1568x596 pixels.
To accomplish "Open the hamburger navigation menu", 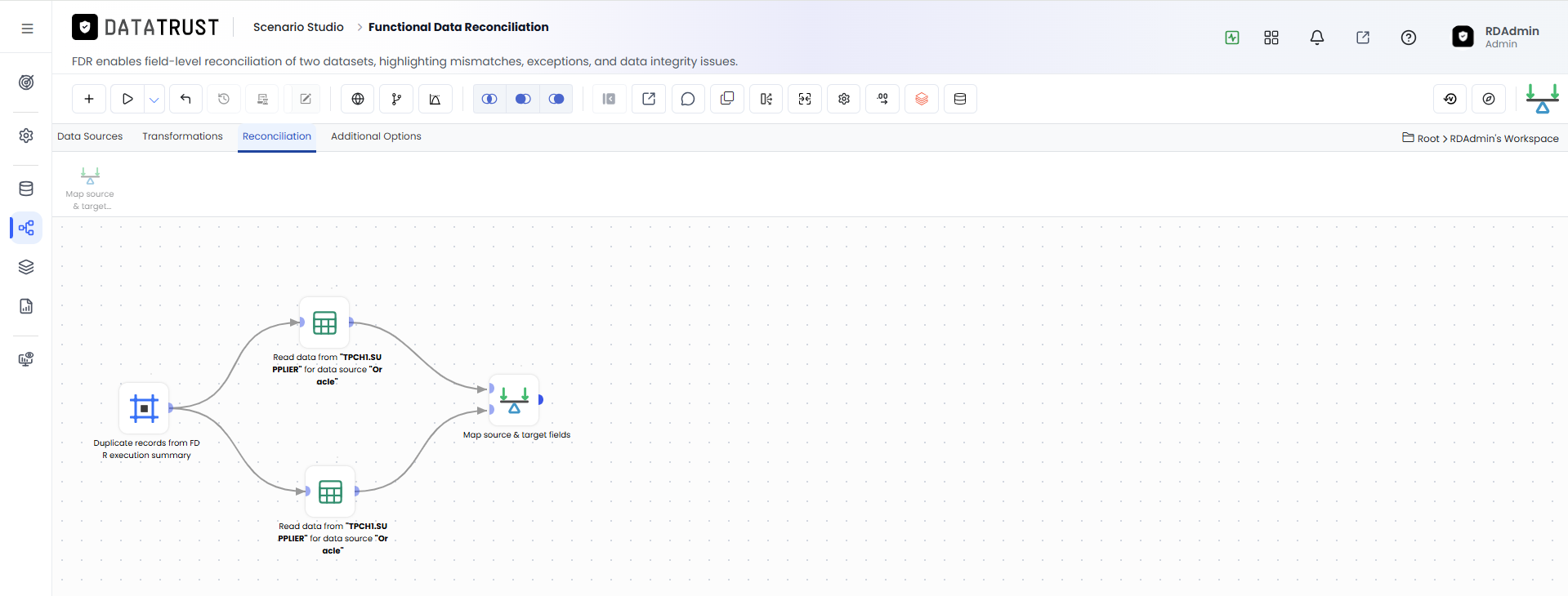I will coord(27,29).
